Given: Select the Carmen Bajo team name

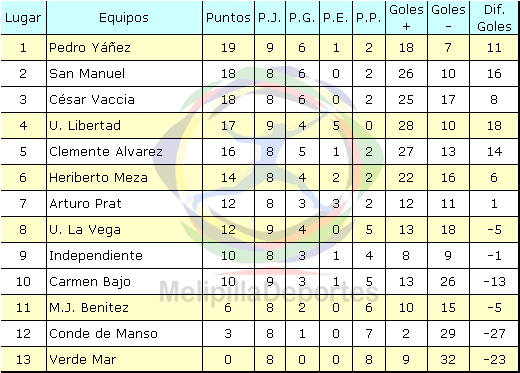Looking at the screenshot, I should click(x=90, y=281).
